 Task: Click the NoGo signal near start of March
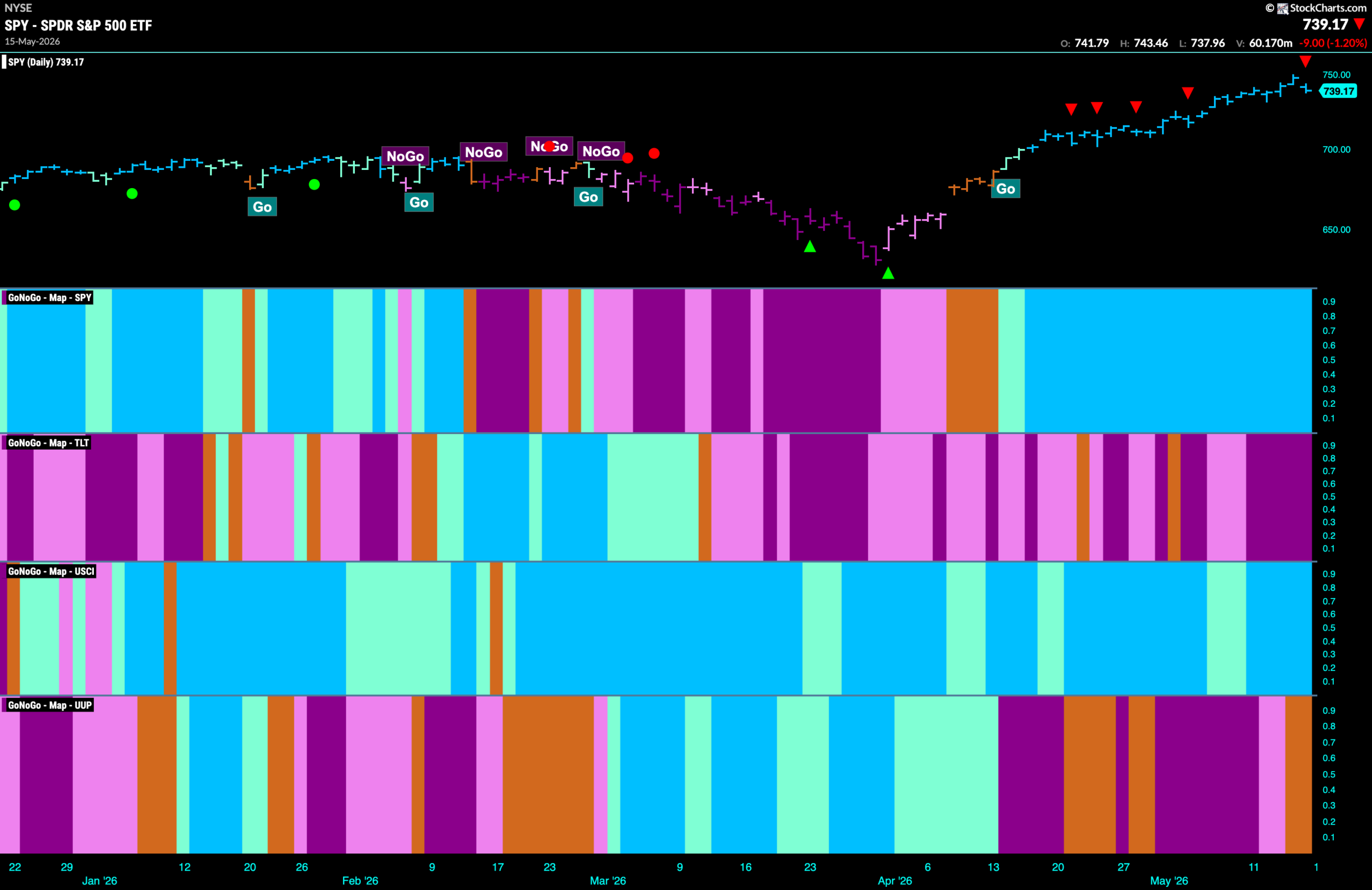[601, 151]
